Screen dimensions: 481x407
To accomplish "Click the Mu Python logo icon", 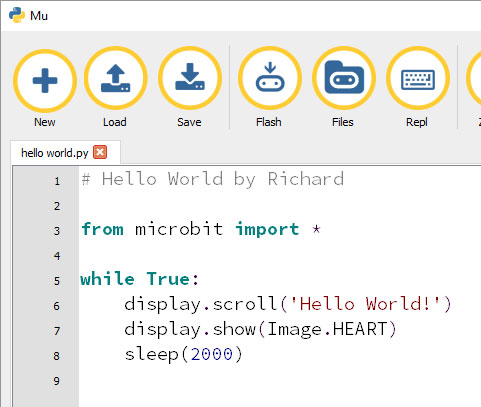I will [x=17, y=15].
